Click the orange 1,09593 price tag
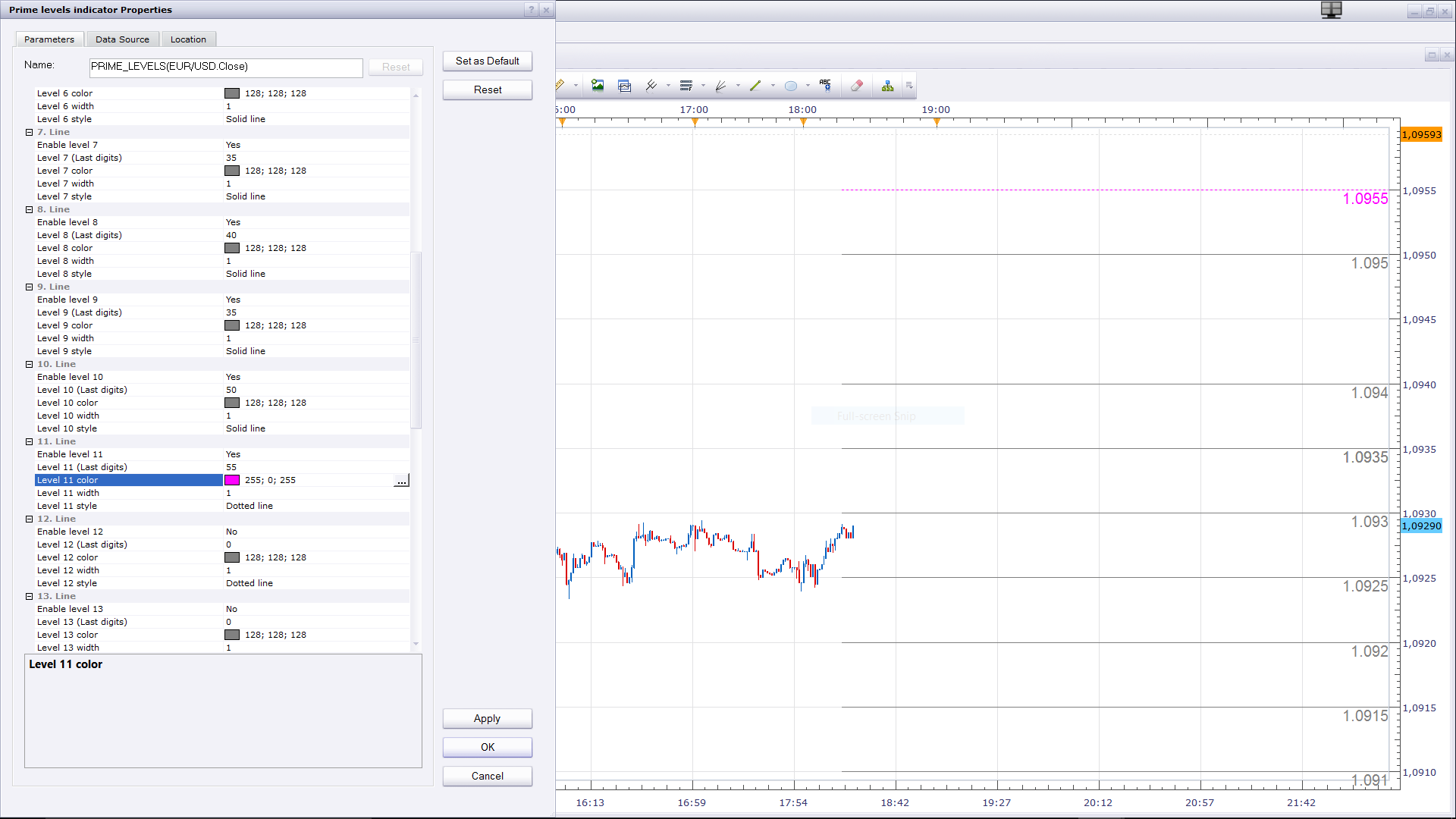The height and width of the screenshot is (819, 1456). coord(1421,135)
